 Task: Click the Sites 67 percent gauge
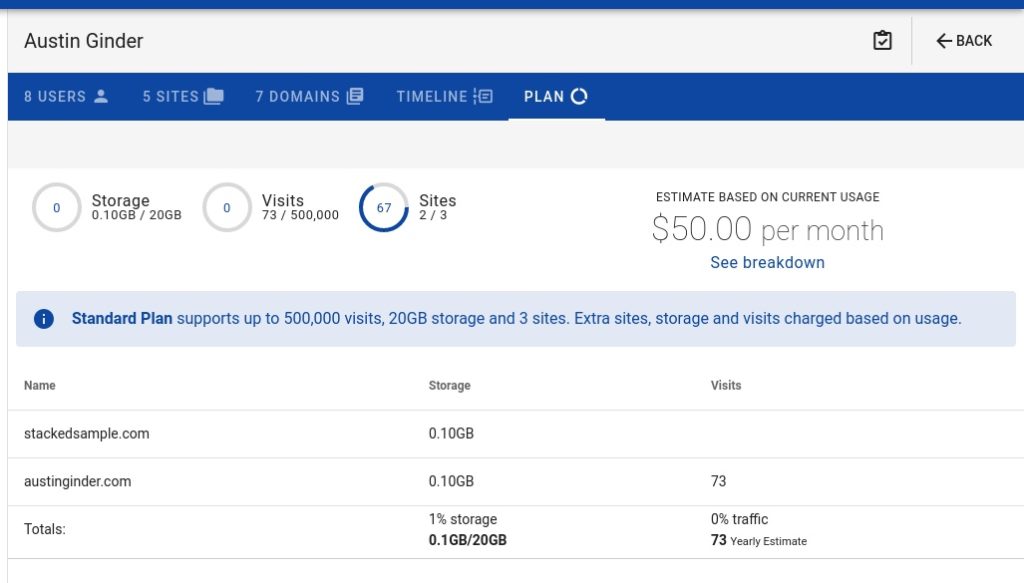(384, 208)
